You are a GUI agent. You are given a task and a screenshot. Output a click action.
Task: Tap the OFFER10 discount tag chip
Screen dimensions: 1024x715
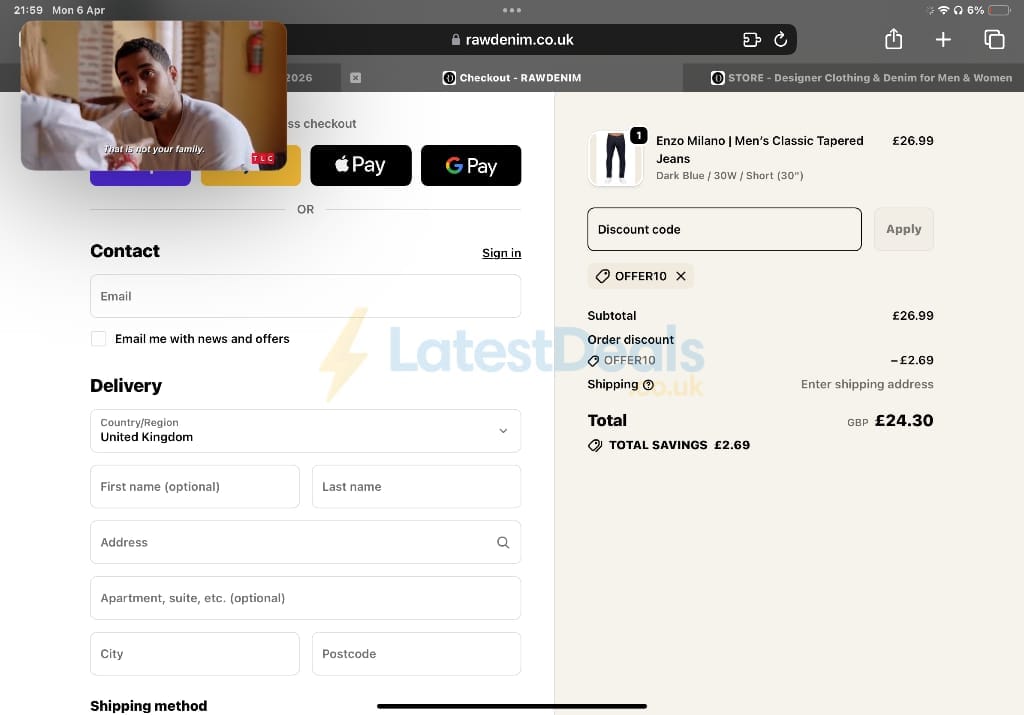tap(640, 276)
